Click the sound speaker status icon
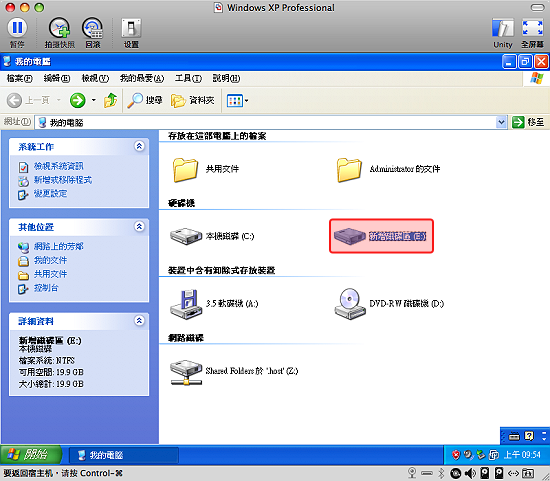 click(x=470, y=473)
